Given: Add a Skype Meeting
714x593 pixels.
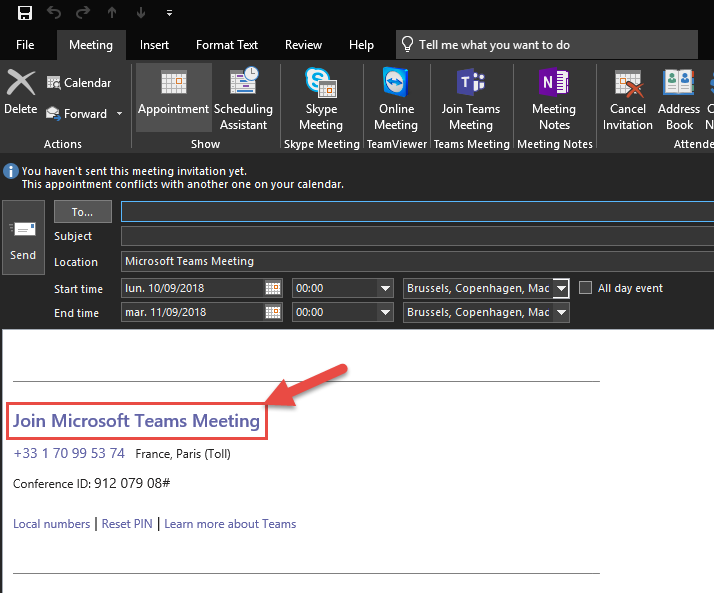Looking at the screenshot, I should pyautogui.click(x=321, y=98).
